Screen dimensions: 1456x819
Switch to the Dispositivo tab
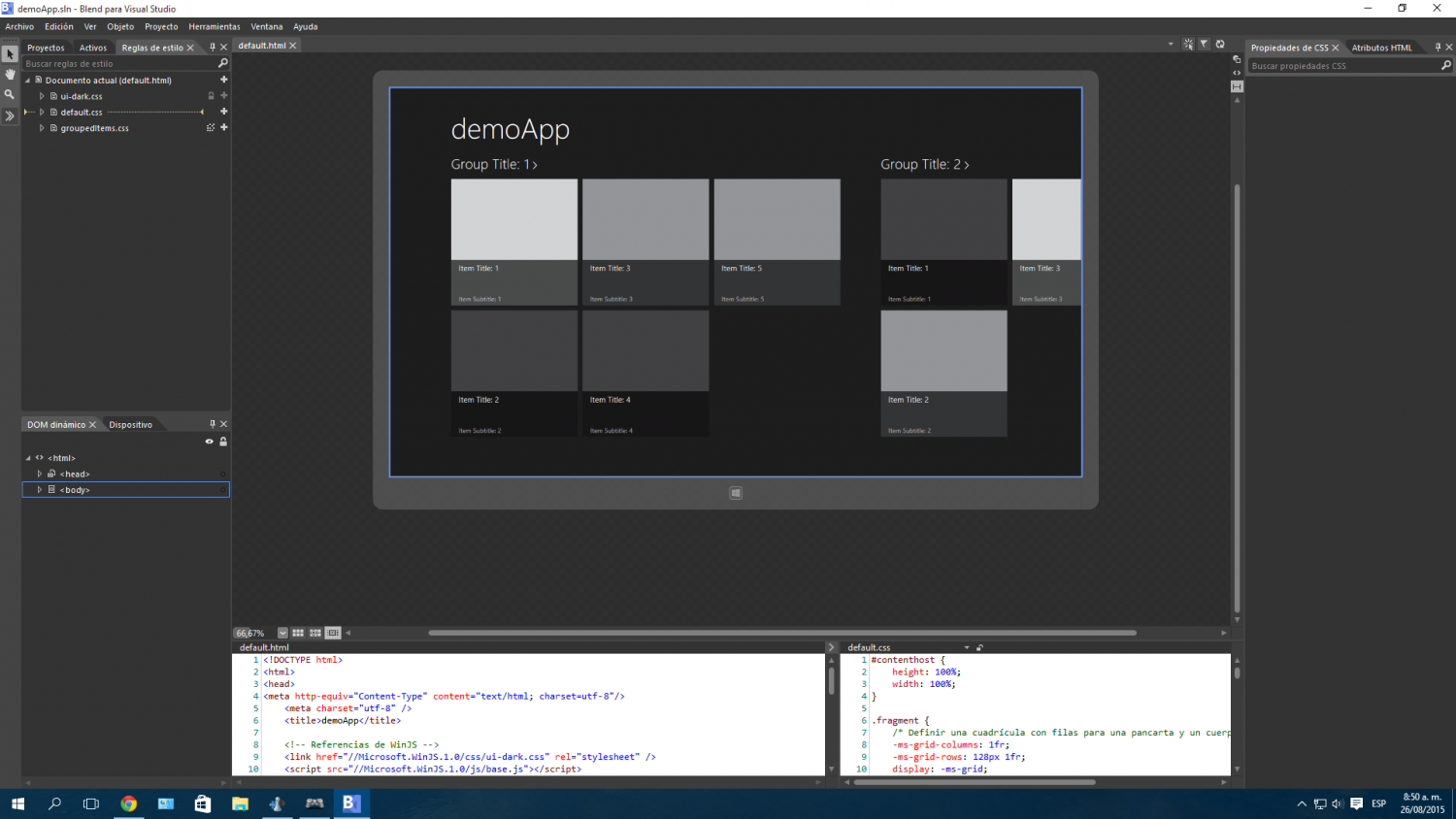coord(131,425)
